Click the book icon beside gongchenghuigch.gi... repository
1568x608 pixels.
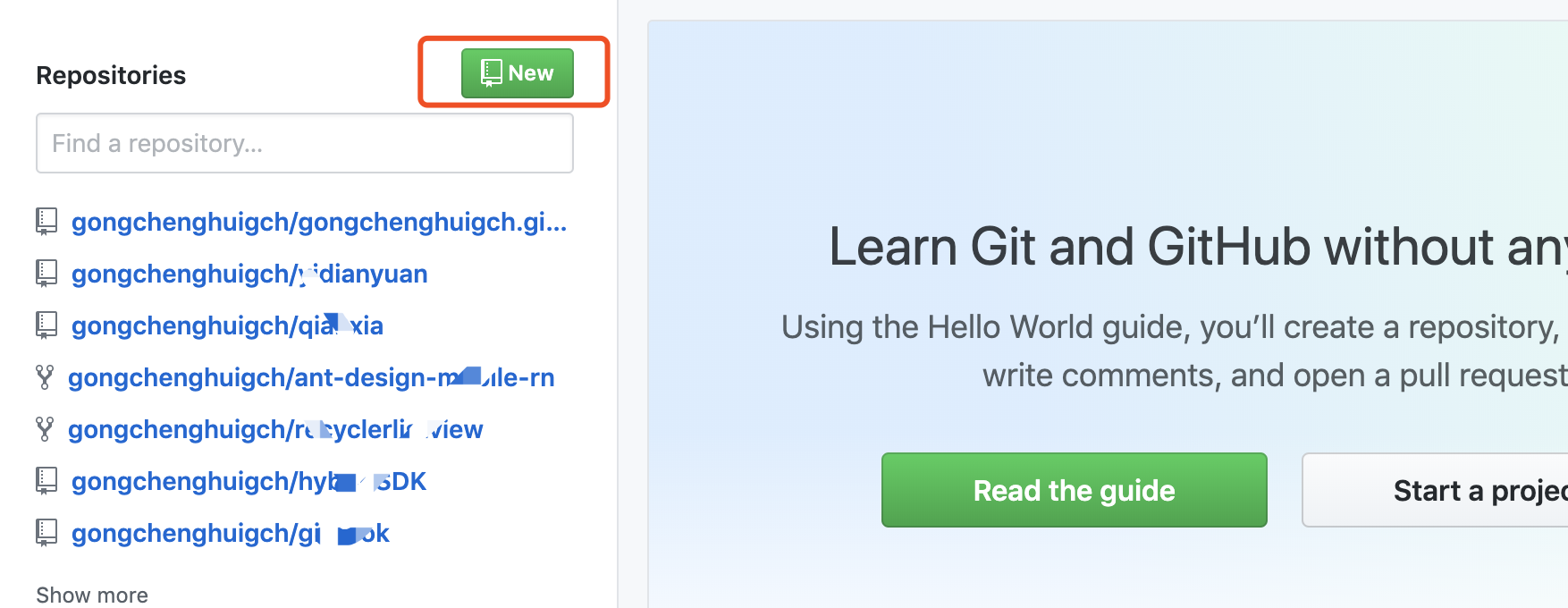pos(46,221)
